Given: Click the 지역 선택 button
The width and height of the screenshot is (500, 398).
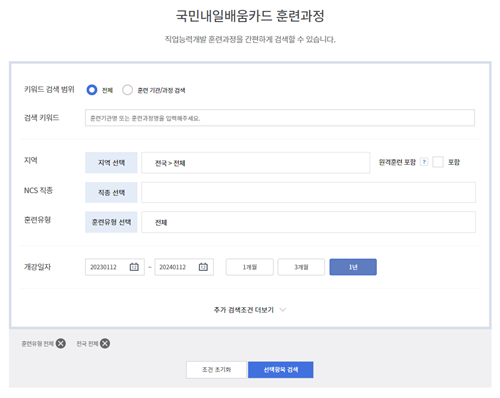Looking at the screenshot, I should (111, 163).
